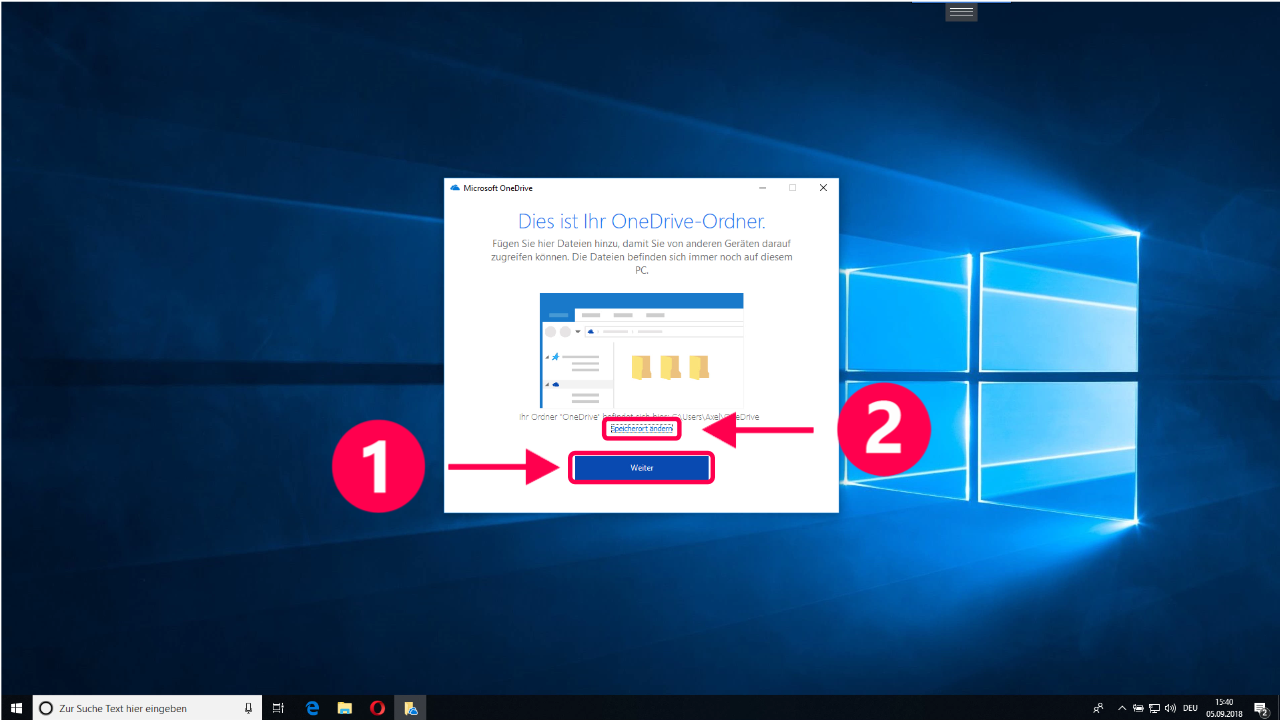Focus the taskbar search field
This screenshot has width=1280, height=720.
click(147, 708)
